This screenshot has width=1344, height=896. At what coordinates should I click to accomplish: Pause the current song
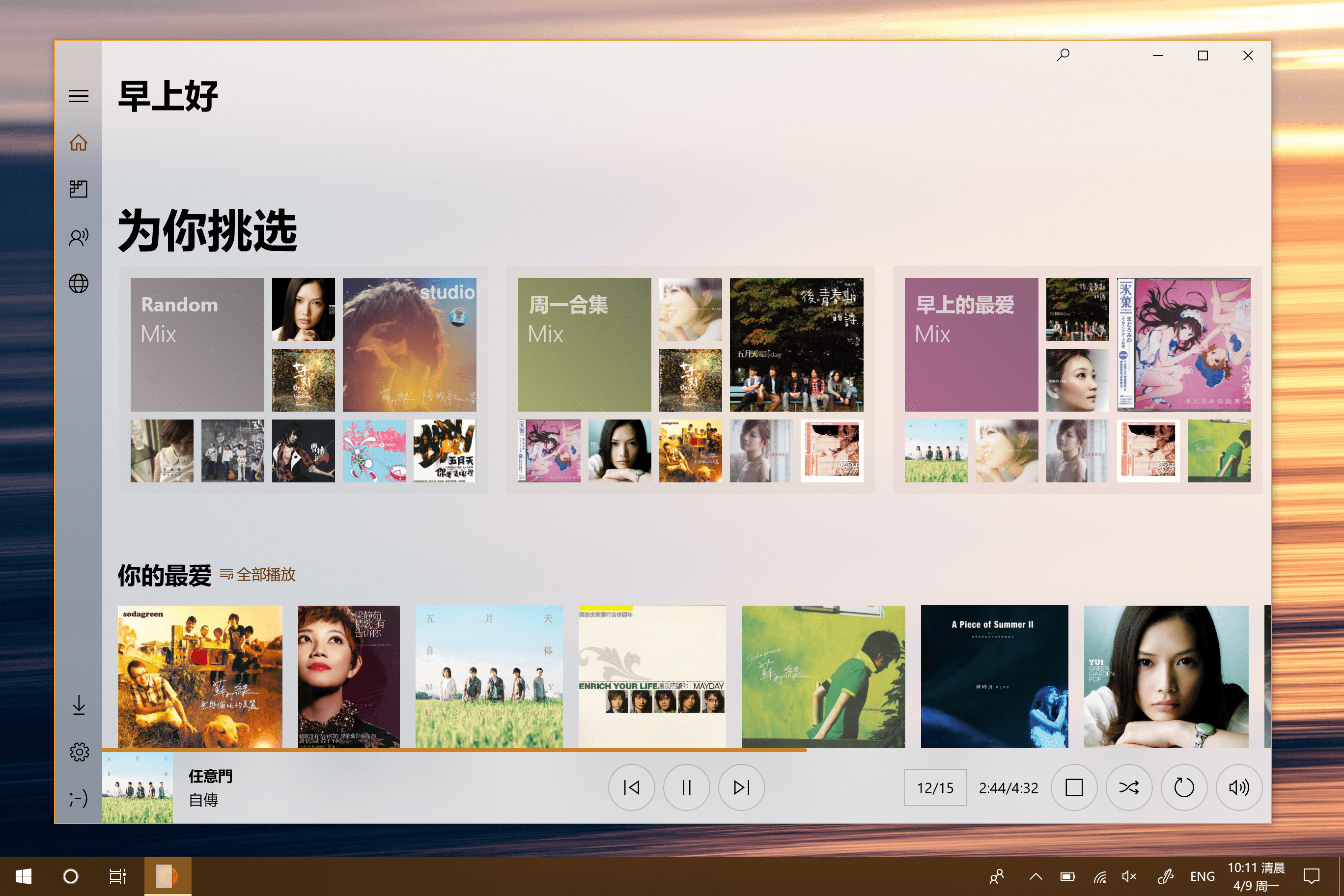point(686,787)
